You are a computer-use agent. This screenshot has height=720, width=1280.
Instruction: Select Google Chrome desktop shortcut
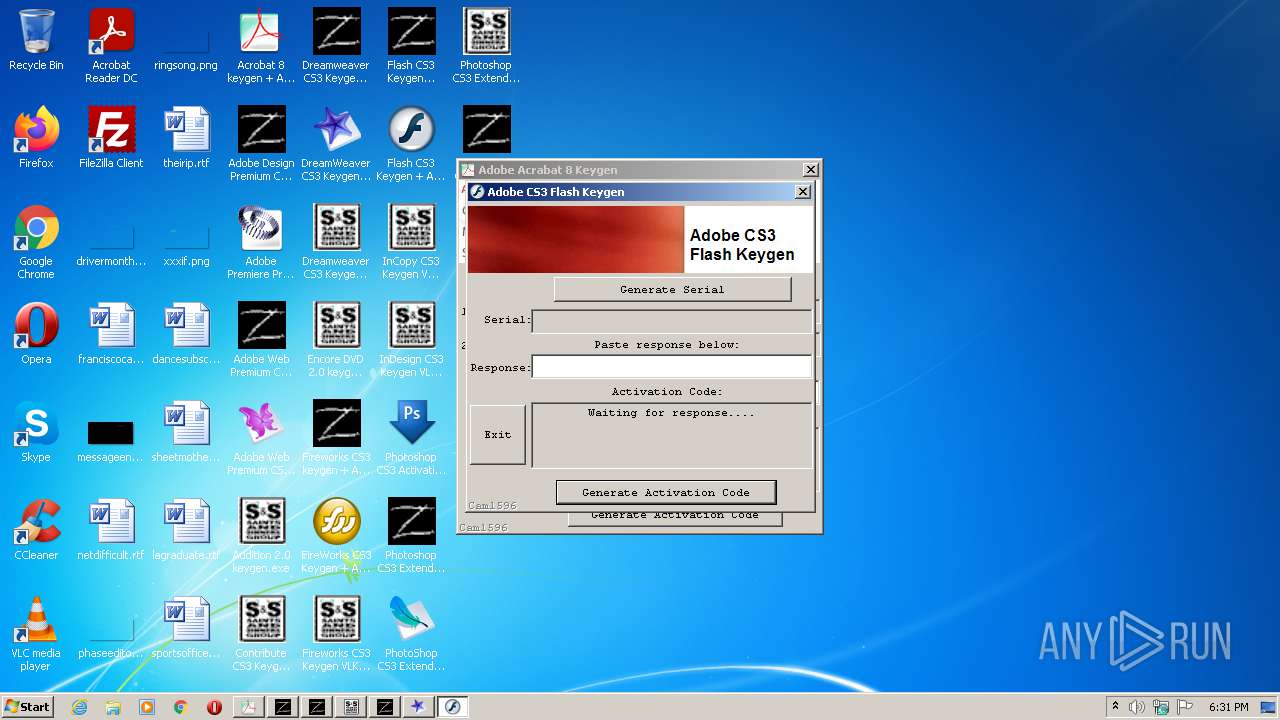[x=36, y=242]
